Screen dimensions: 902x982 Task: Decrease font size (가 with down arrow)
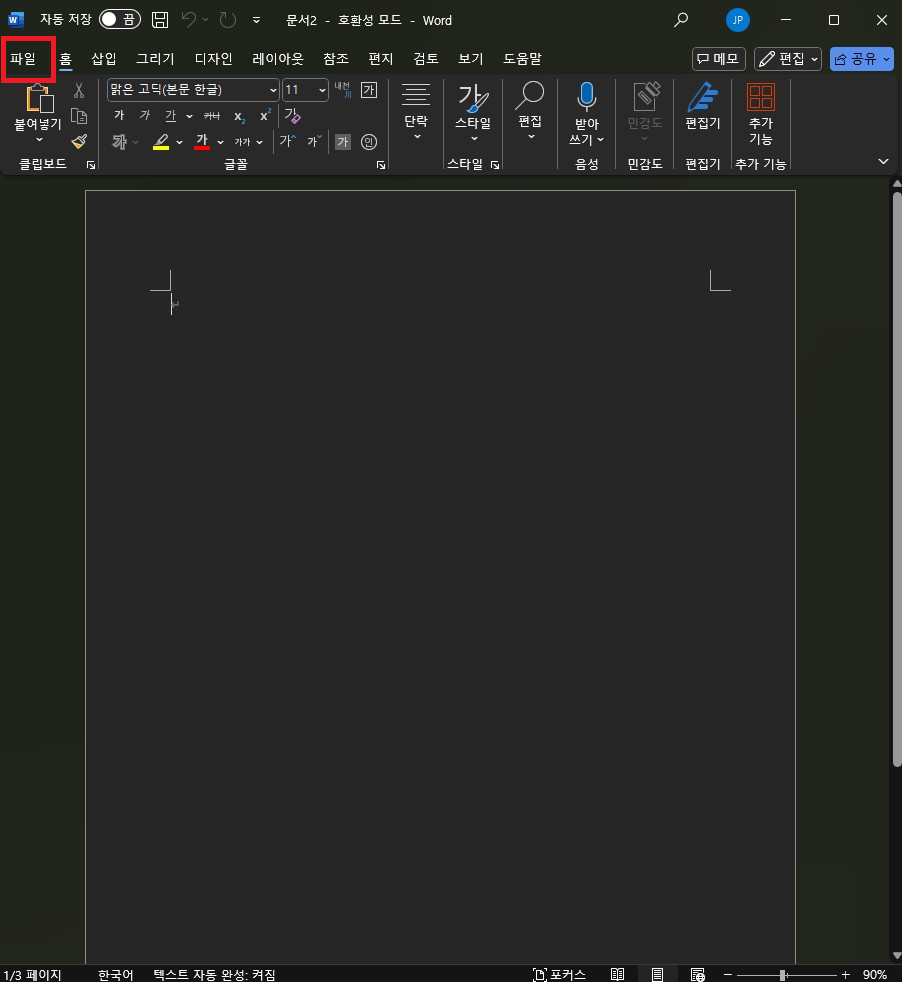point(314,141)
